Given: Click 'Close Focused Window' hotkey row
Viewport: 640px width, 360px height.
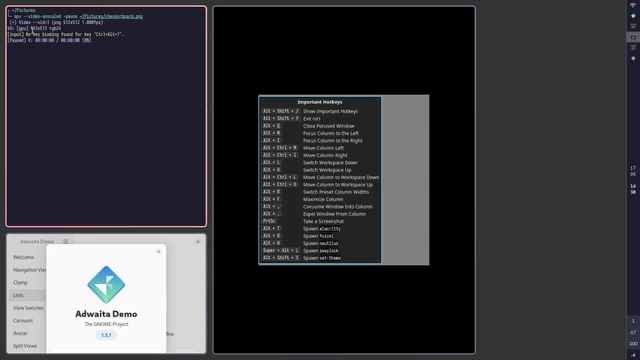Looking at the screenshot, I should click(320, 126).
